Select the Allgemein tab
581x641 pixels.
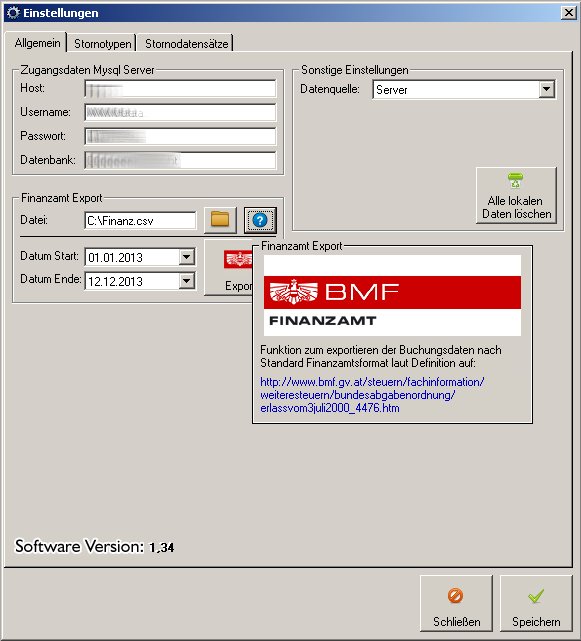pyautogui.click(x=37, y=42)
